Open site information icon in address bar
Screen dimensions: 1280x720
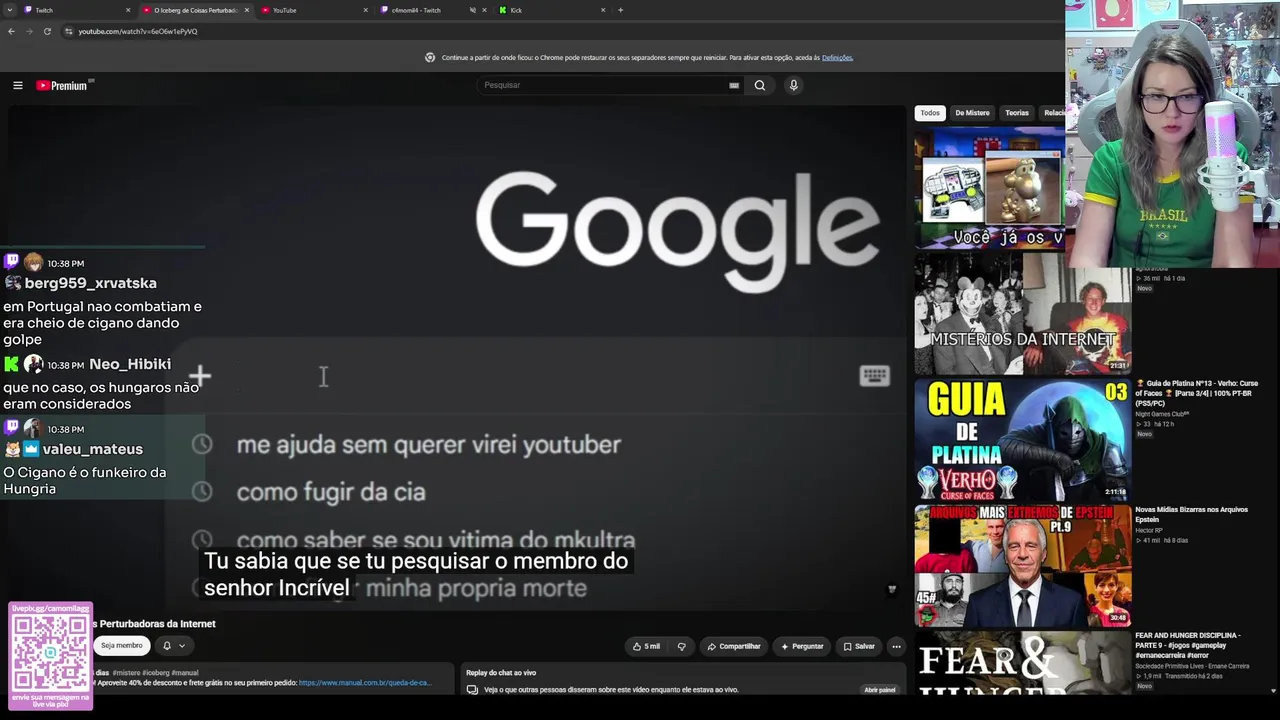tap(68, 31)
